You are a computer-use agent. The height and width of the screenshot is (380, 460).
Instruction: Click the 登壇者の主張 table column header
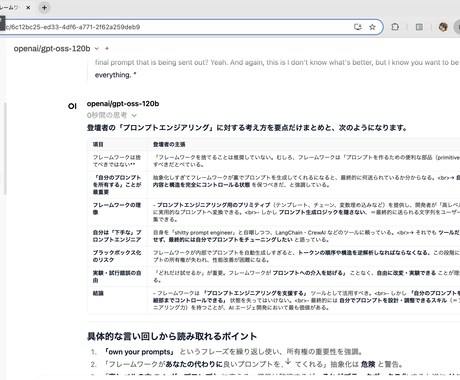point(169,144)
